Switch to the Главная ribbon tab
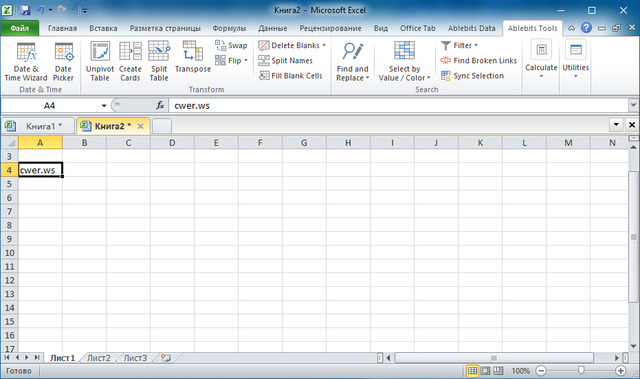This screenshot has width=640, height=379. pyautogui.click(x=62, y=28)
